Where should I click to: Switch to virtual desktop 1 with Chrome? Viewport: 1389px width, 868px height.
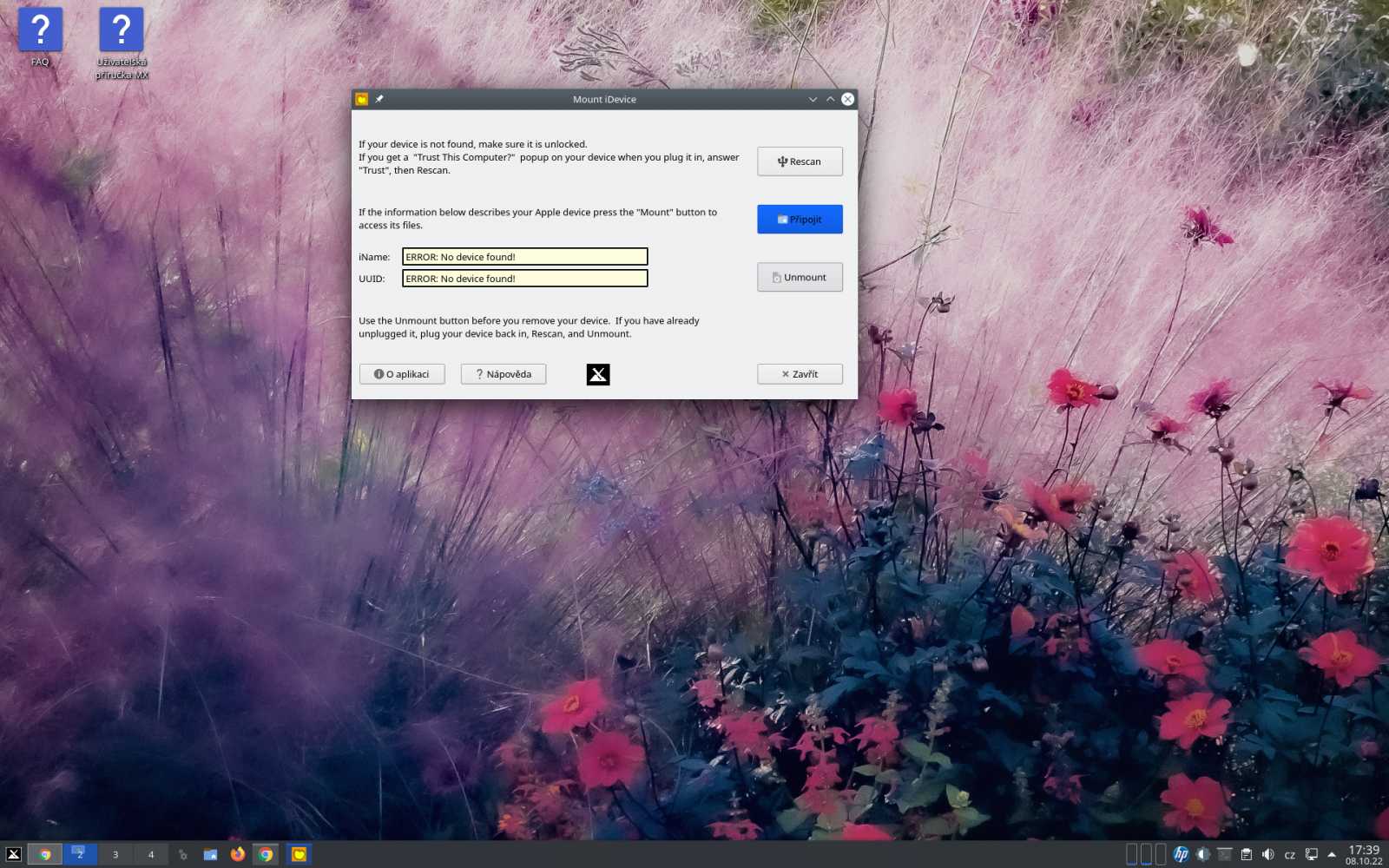click(44, 854)
